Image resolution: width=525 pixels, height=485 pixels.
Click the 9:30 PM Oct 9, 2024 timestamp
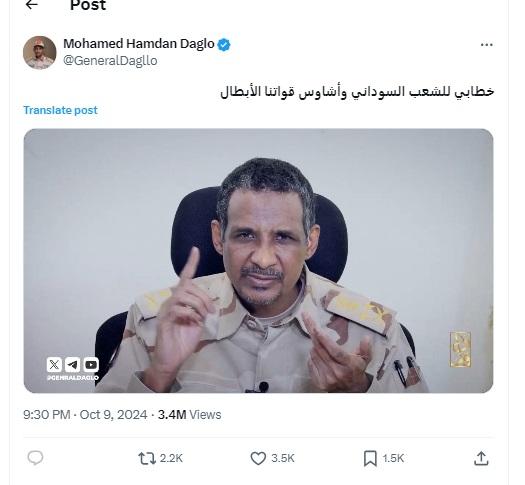85,415
